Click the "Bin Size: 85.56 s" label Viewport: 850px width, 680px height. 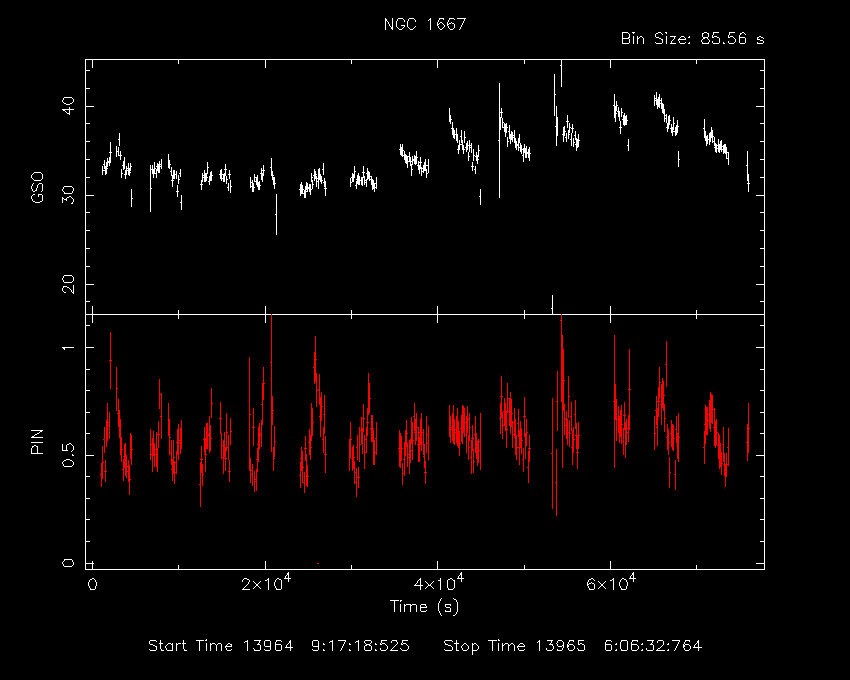click(692, 39)
